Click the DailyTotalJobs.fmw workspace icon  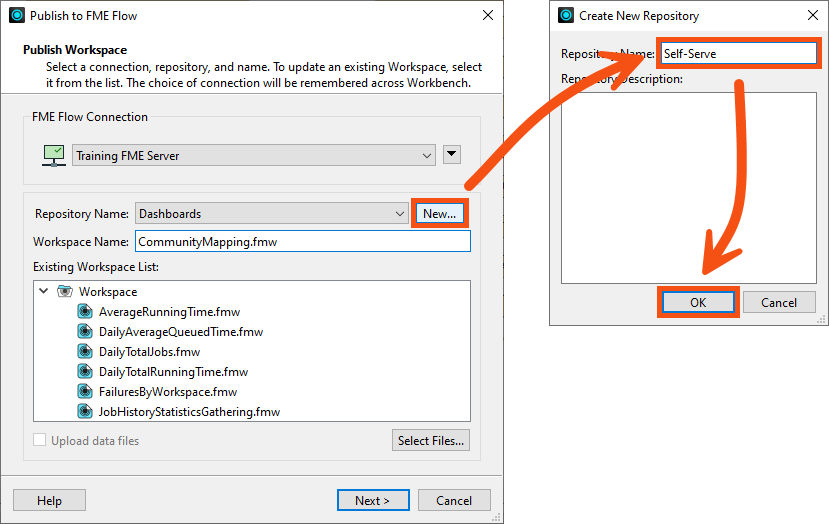pos(85,352)
